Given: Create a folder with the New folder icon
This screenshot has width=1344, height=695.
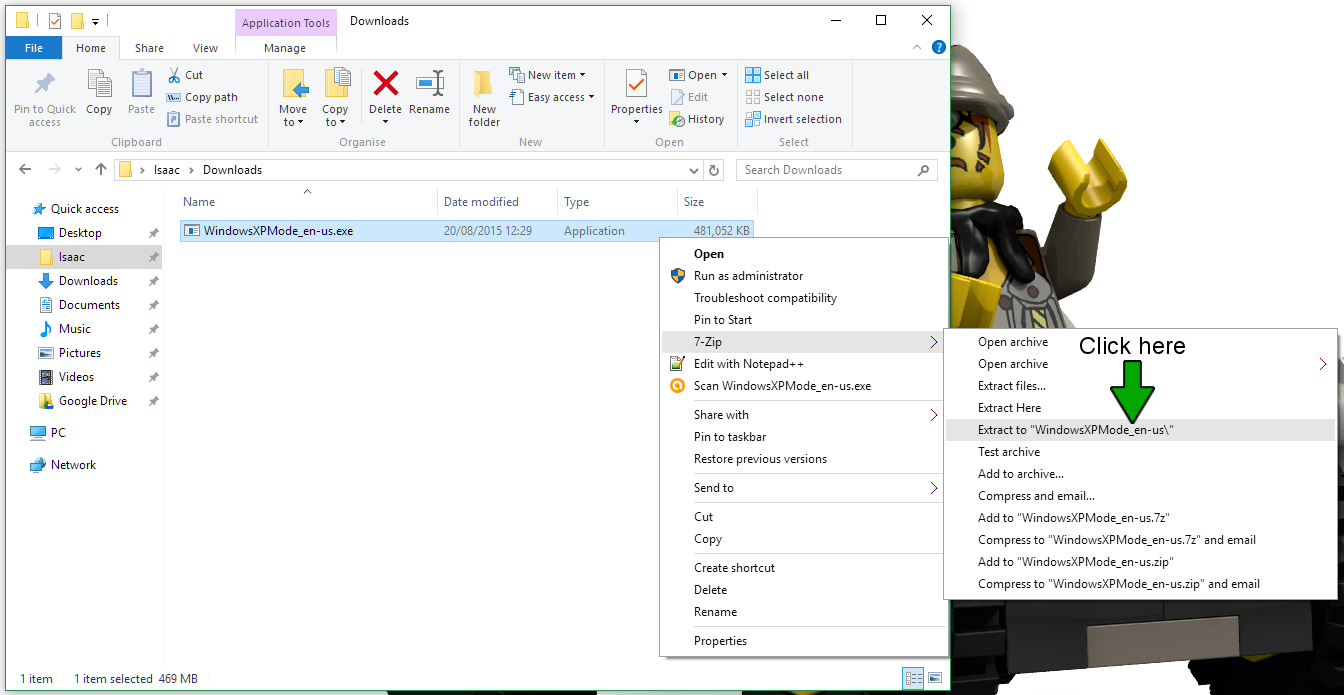Looking at the screenshot, I should pyautogui.click(x=484, y=84).
